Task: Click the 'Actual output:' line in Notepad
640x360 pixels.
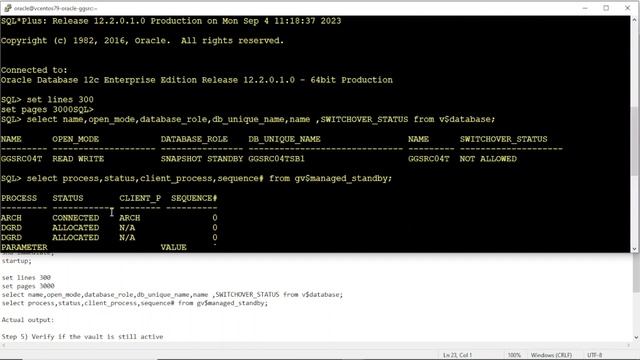Action: 27,320
